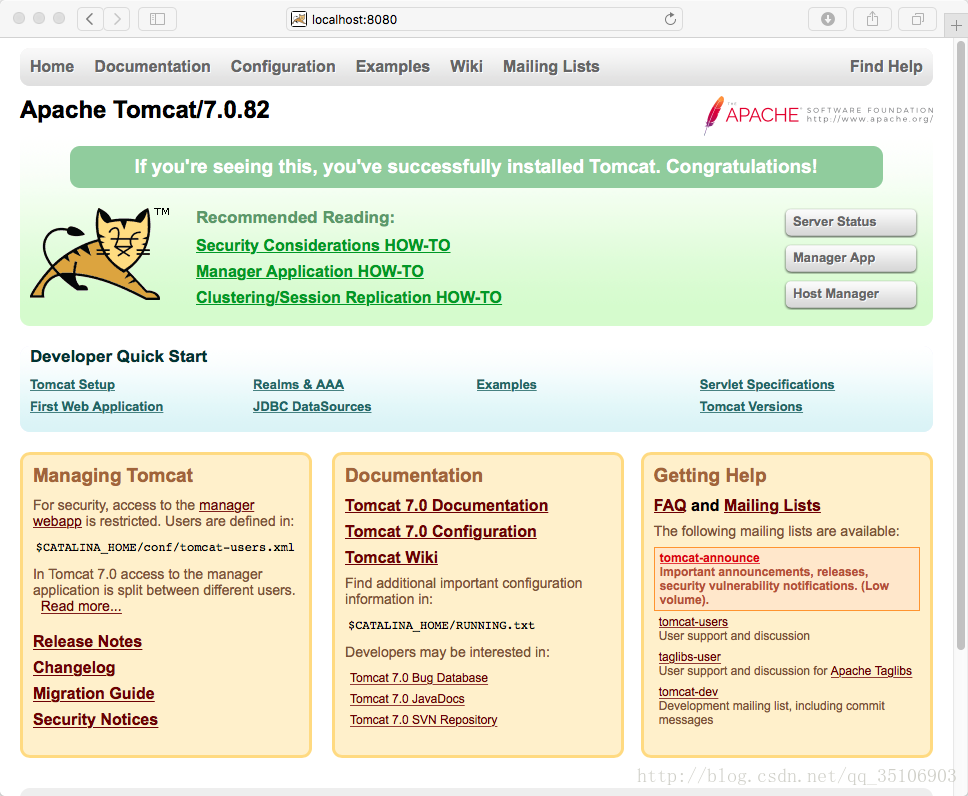Open the tomcat-announce mailing list link
The width and height of the screenshot is (968, 796).
[709, 557]
